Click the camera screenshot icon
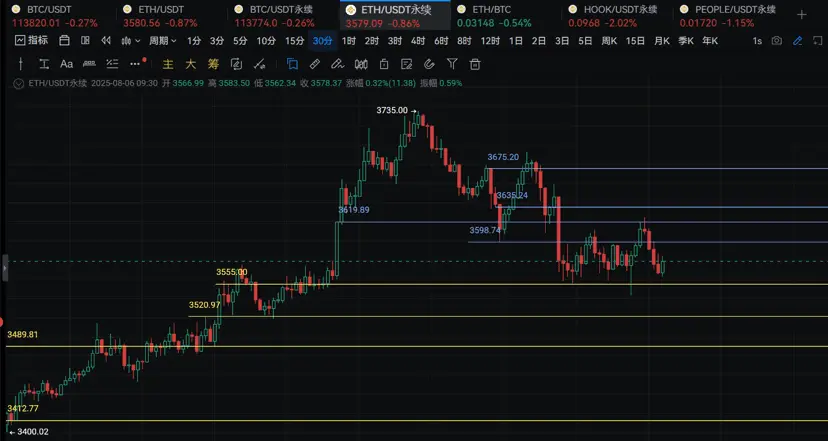 [776, 41]
